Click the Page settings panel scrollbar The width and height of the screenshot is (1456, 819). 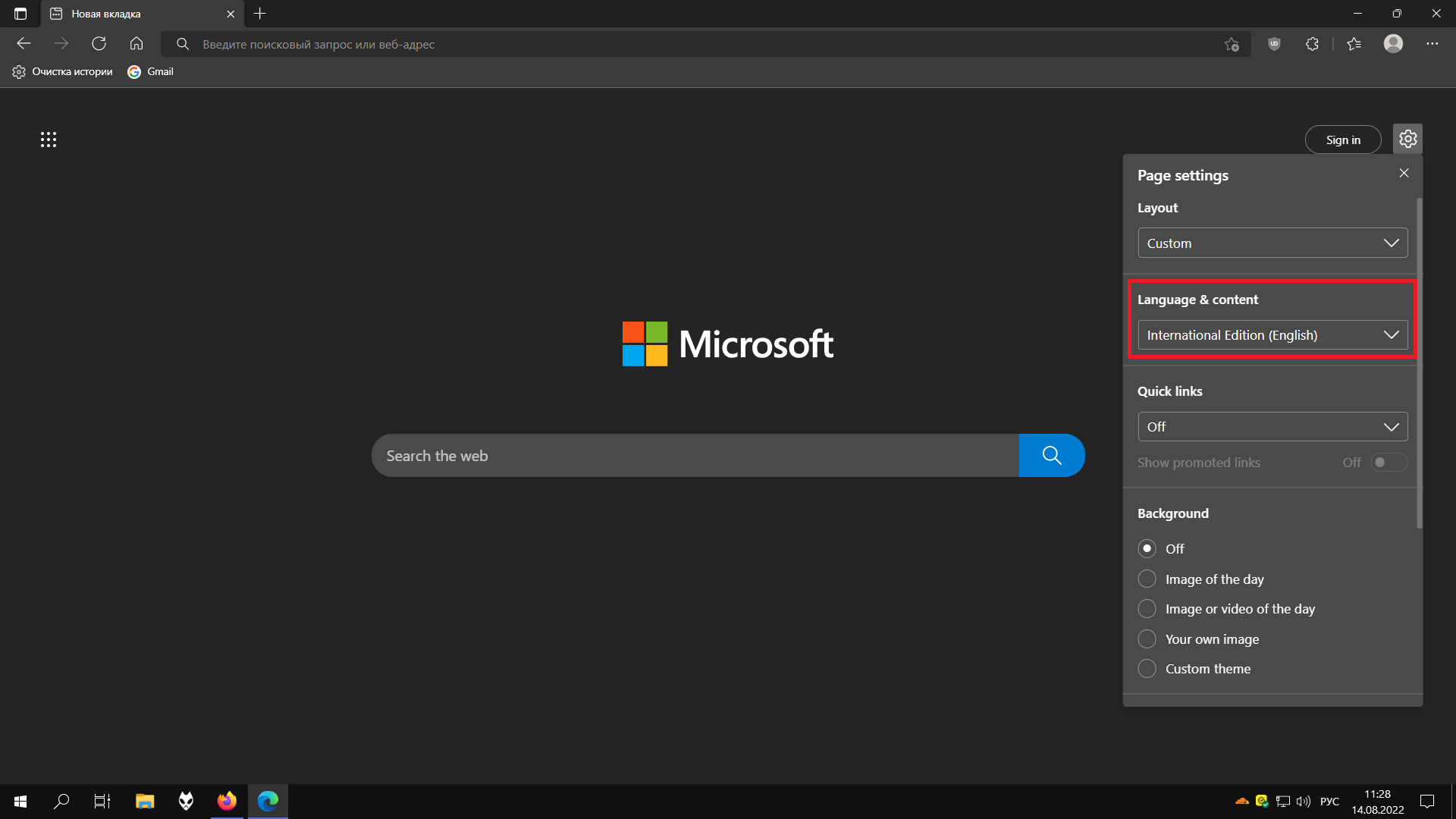pyautogui.click(x=1420, y=364)
